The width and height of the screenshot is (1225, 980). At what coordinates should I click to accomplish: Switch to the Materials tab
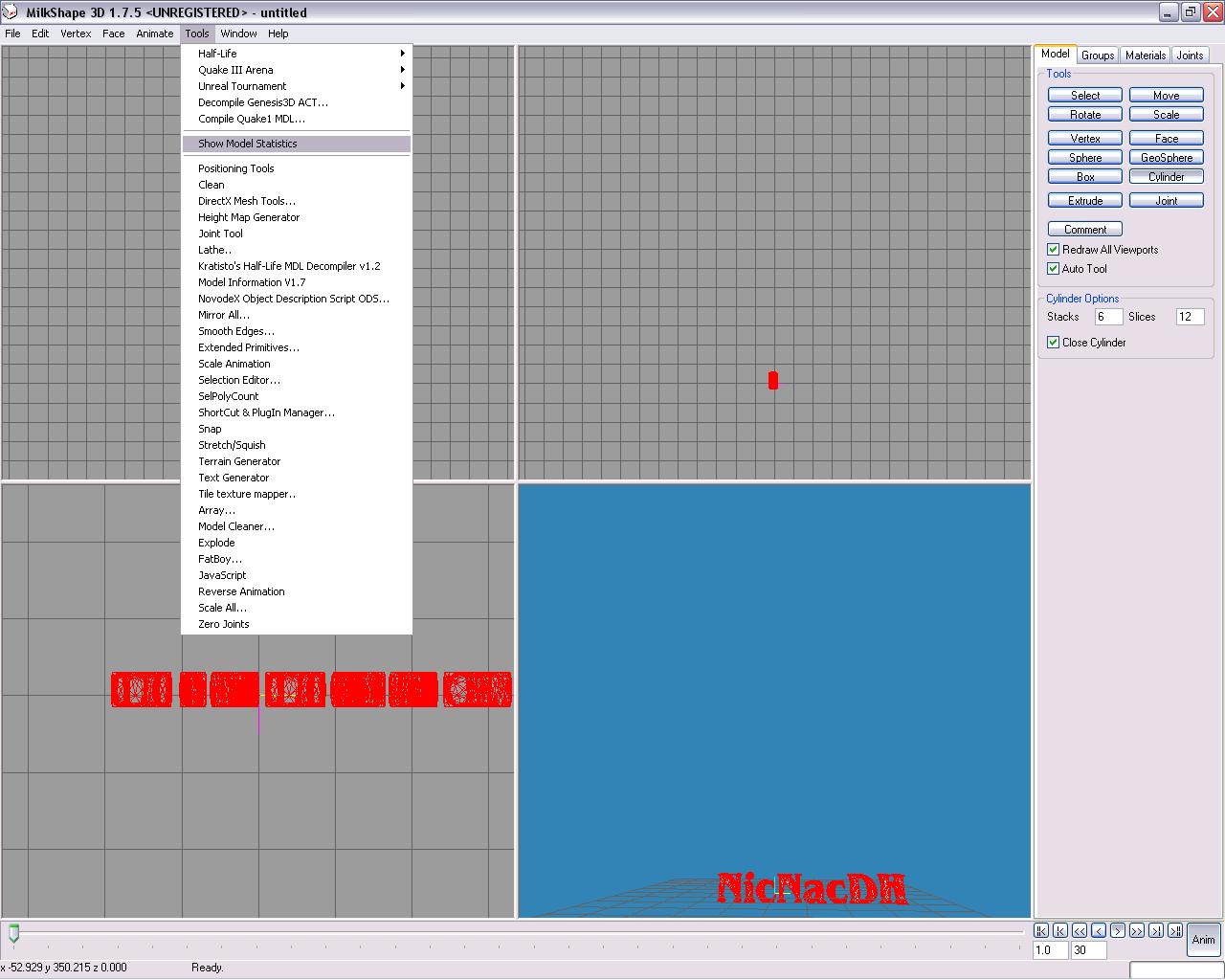pos(1146,56)
